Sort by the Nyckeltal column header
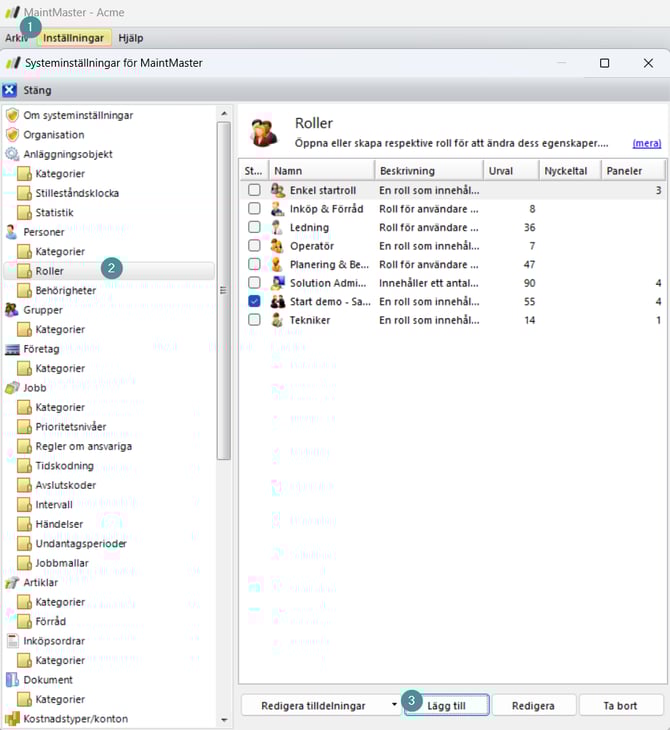Viewport: 670px width, 730px height. (x=570, y=171)
